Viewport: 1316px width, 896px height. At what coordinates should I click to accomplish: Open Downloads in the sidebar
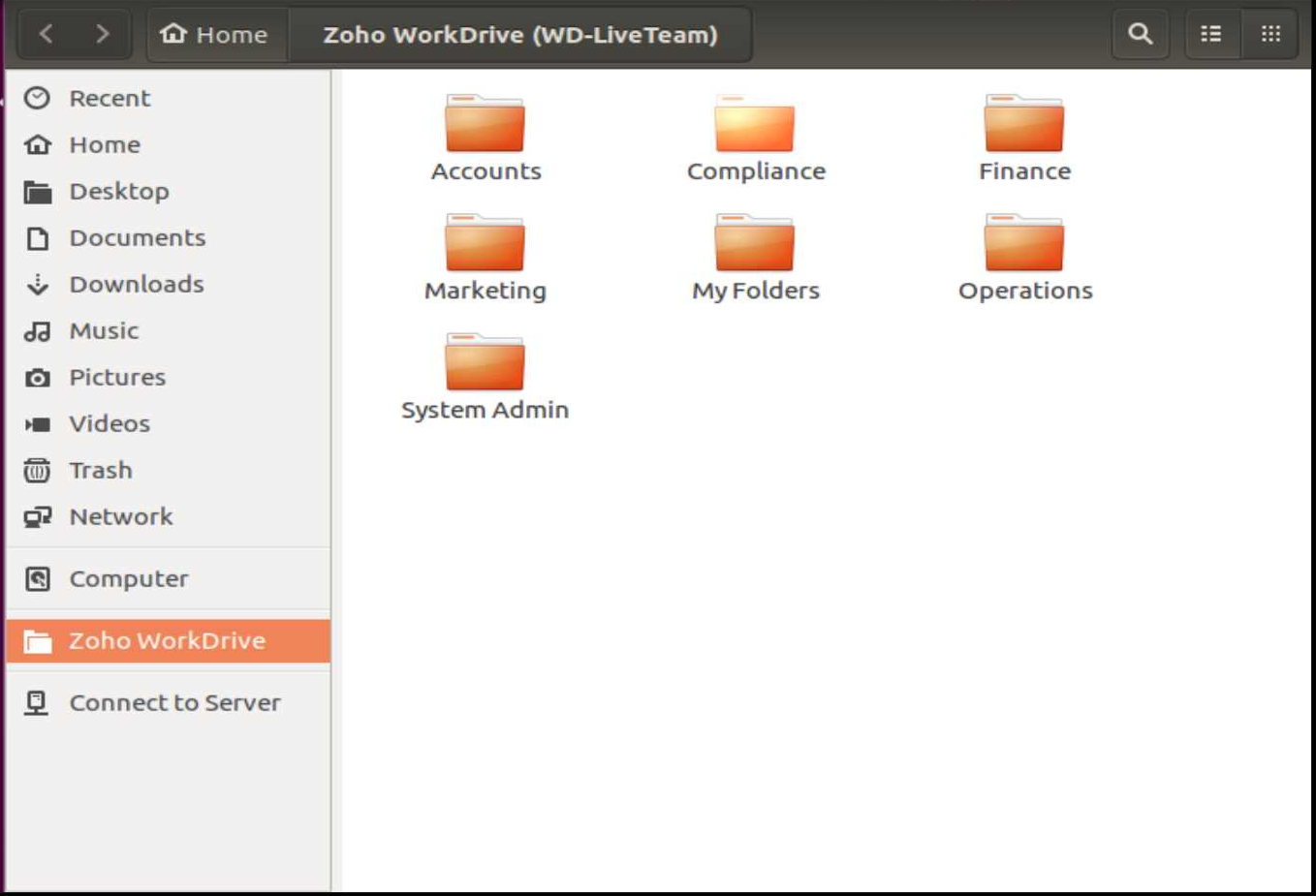[x=169, y=284]
